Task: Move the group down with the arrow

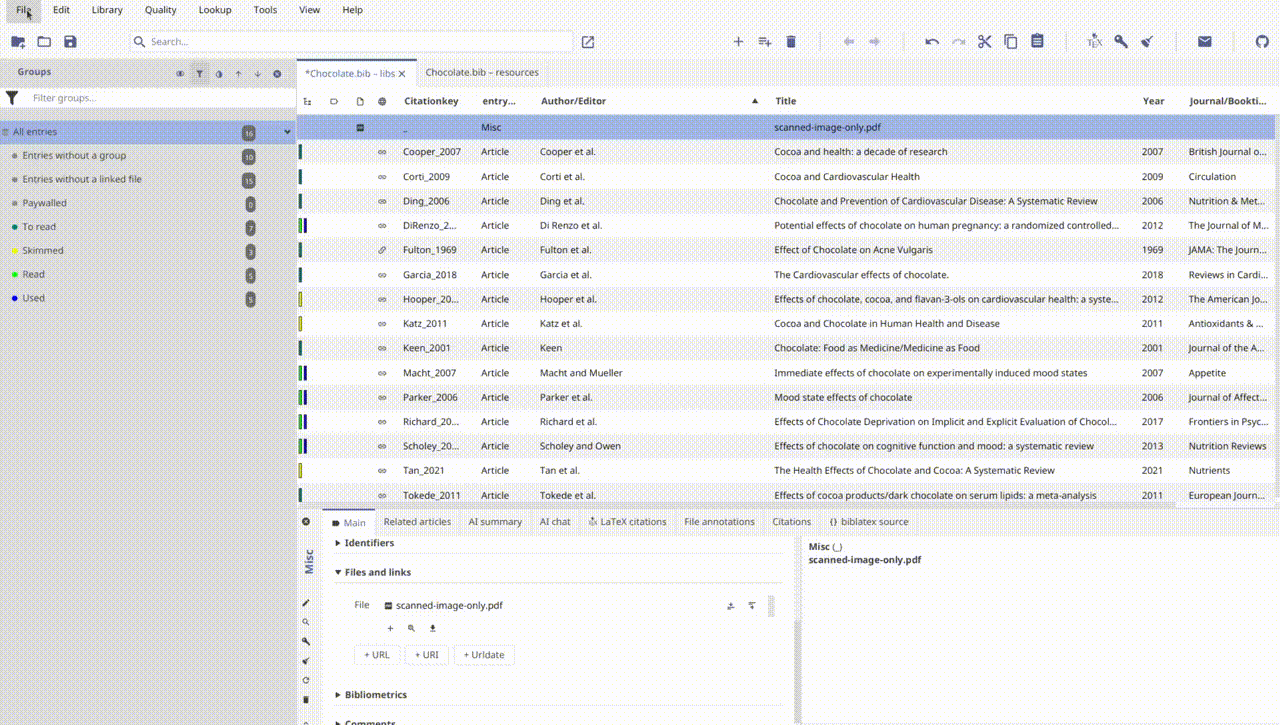Action: (257, 73)
